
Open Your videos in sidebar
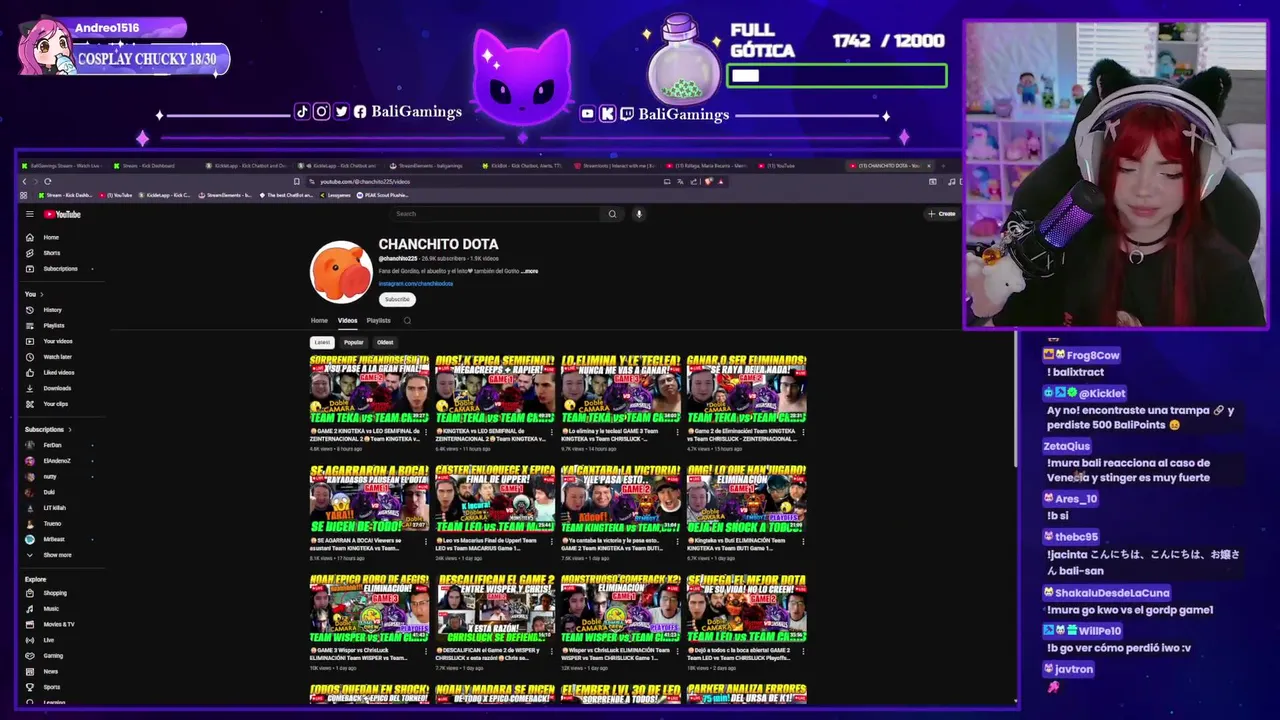[57, 341]
